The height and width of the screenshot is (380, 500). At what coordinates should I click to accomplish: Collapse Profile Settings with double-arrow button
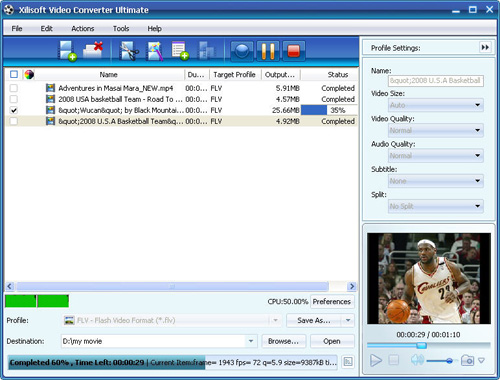pos(485,47)
